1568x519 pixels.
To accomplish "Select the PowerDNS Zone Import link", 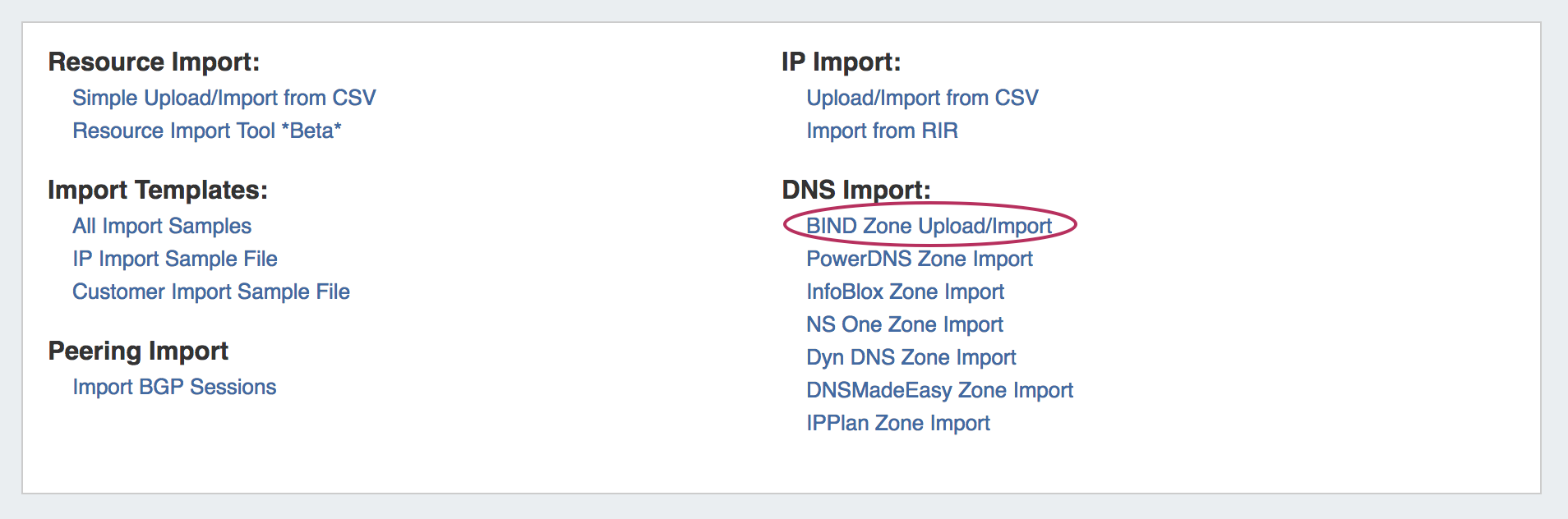I will 919,259.
